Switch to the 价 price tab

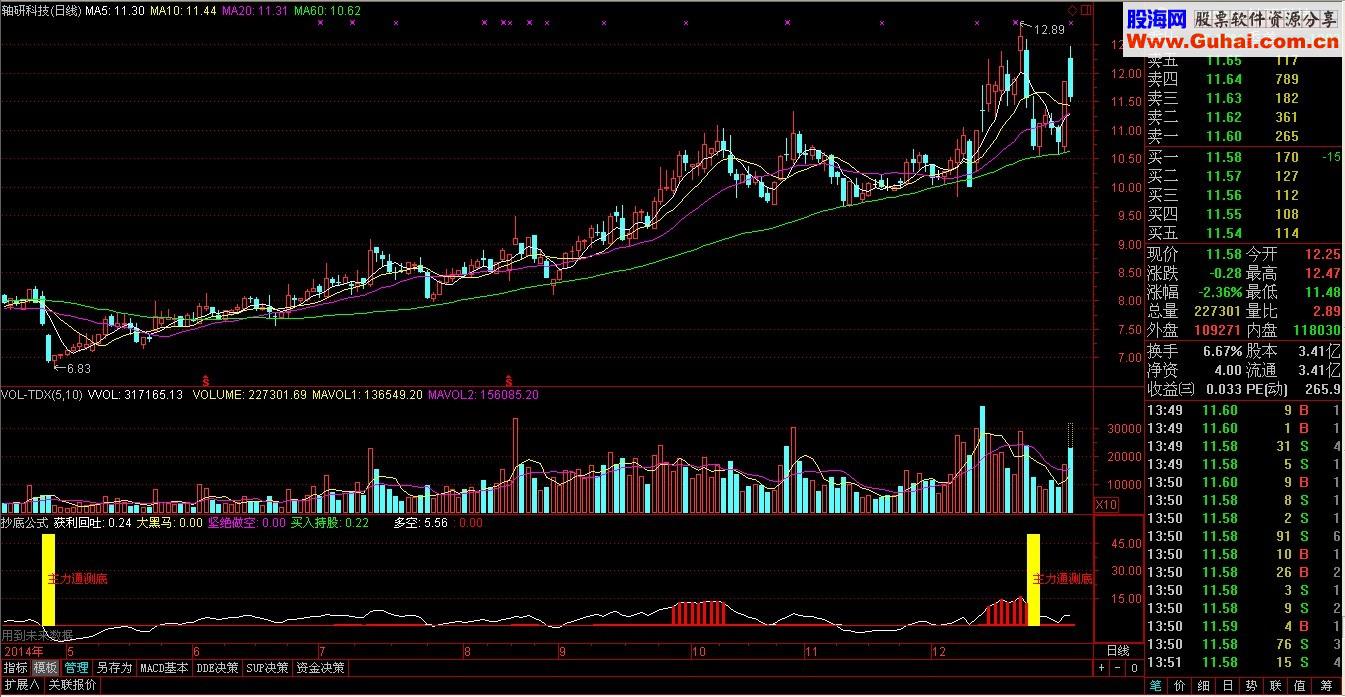tap(1181, 686)
